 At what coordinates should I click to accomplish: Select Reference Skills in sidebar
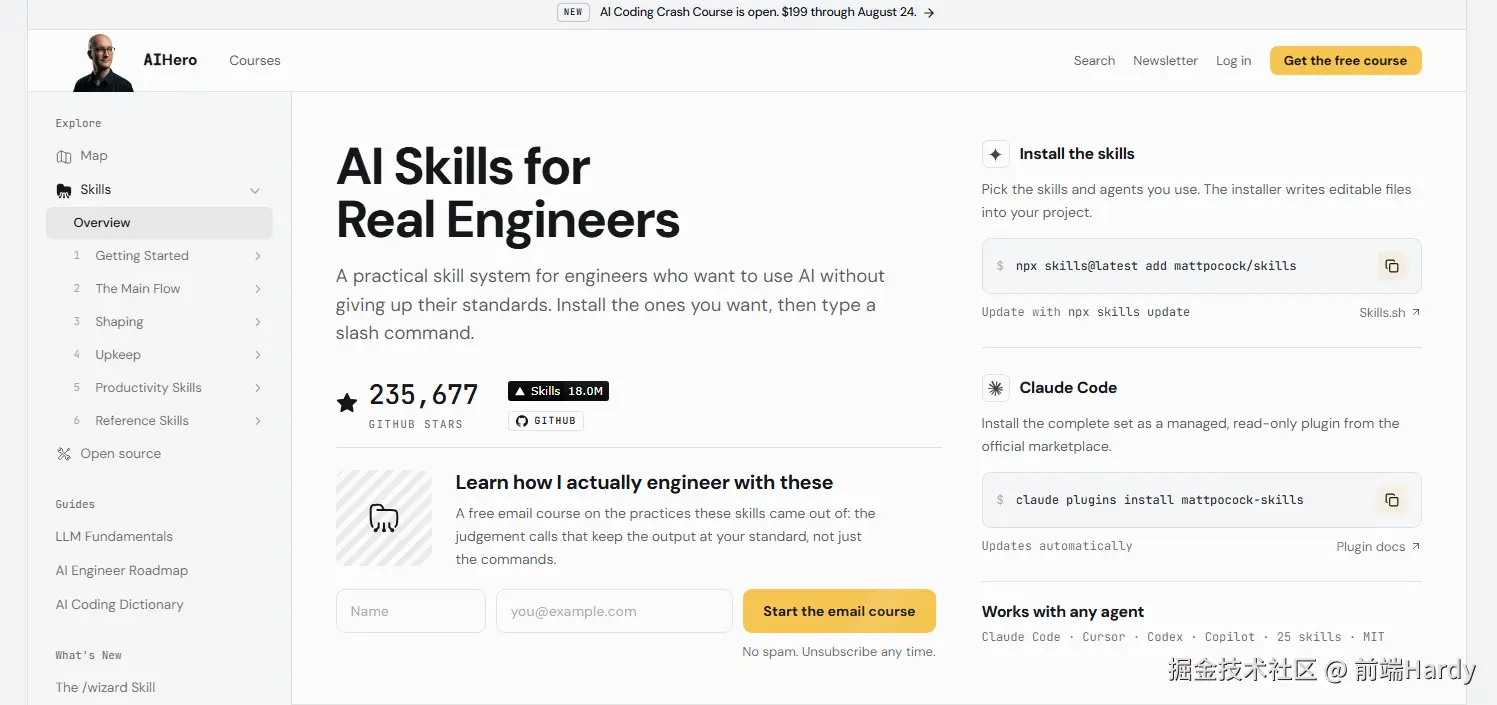pyautogui.click(x=142, y=421)
